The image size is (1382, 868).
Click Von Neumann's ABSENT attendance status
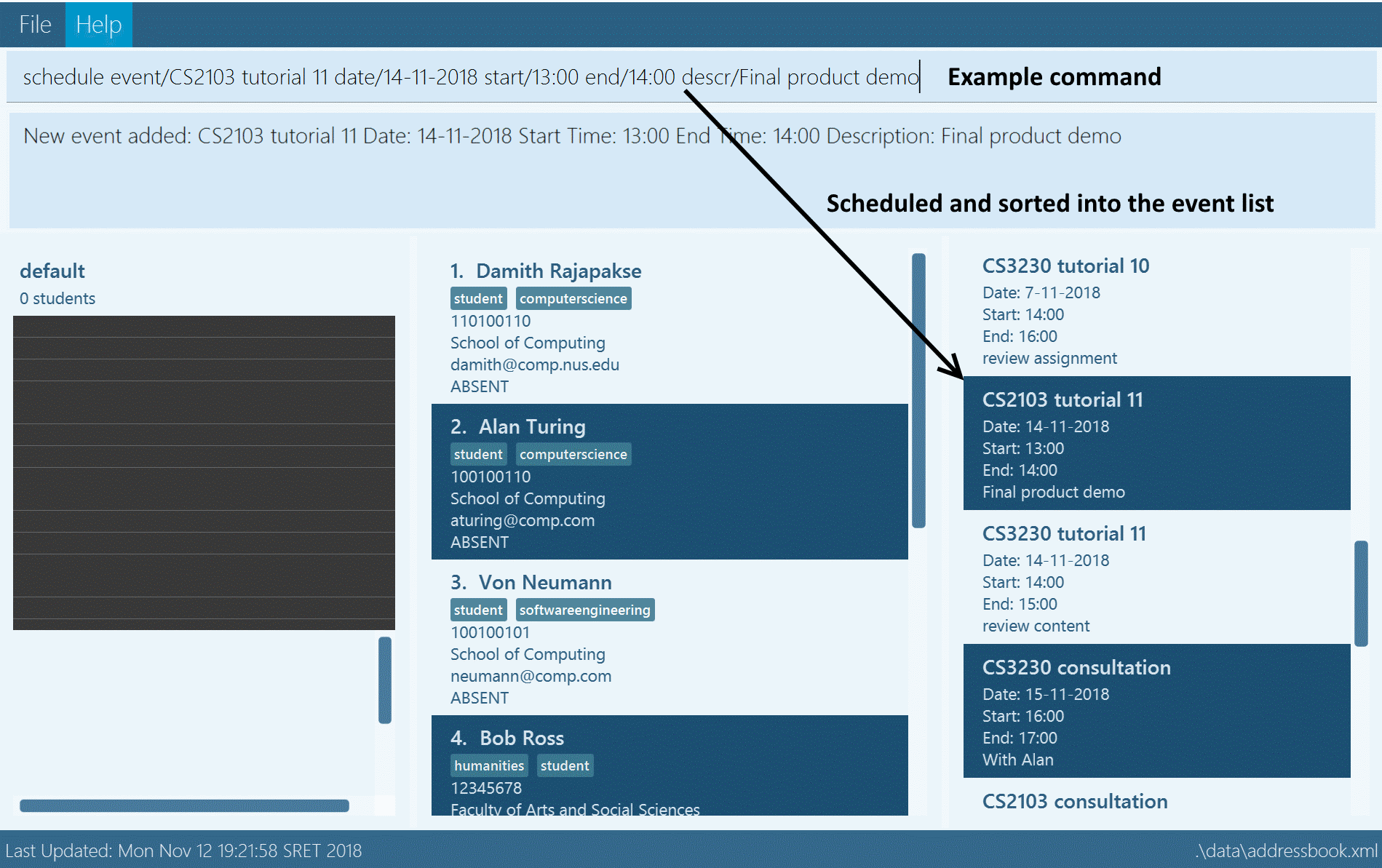[x=480, y=698]
